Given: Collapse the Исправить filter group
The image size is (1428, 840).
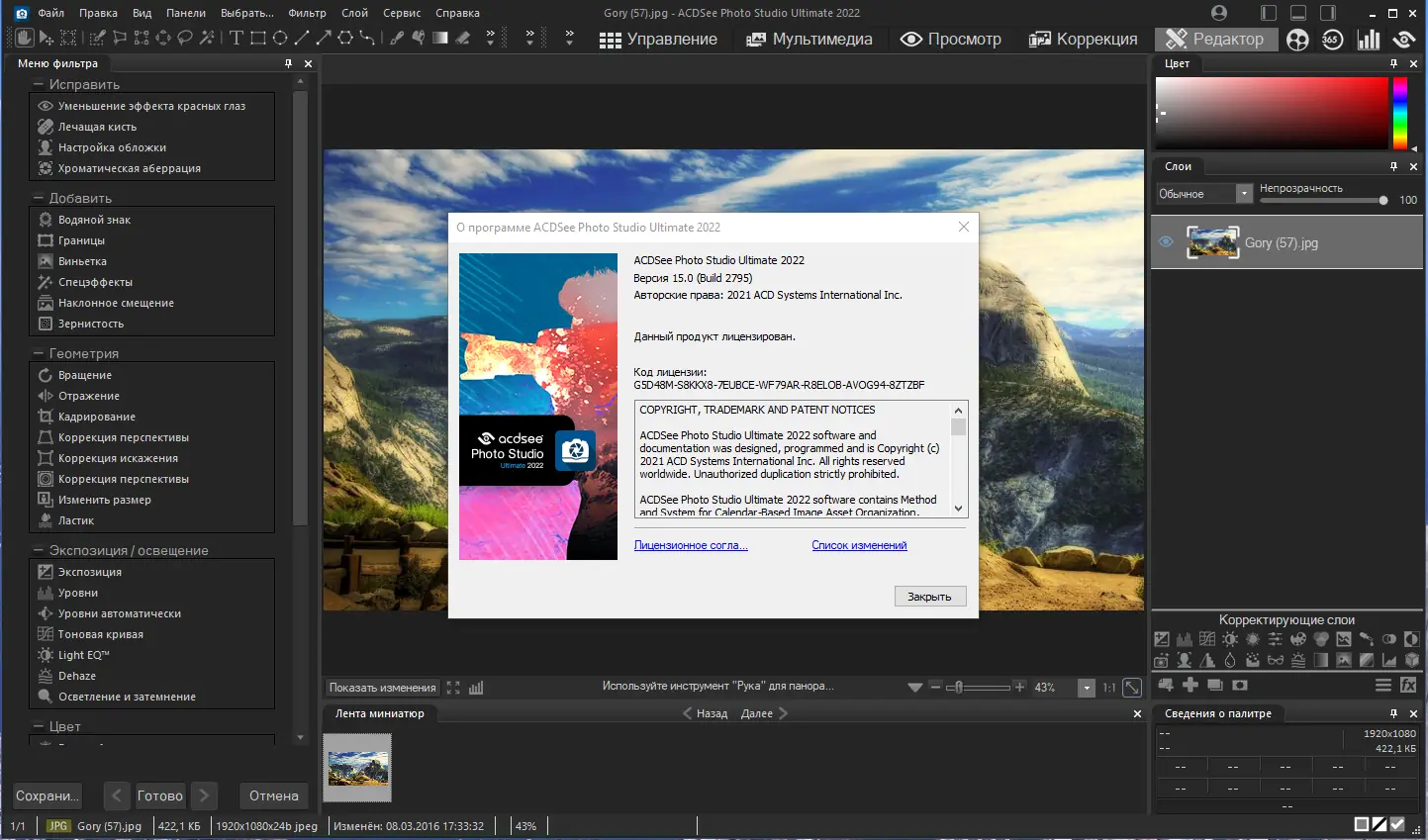Looking at the screenshot, I should 38,85.
